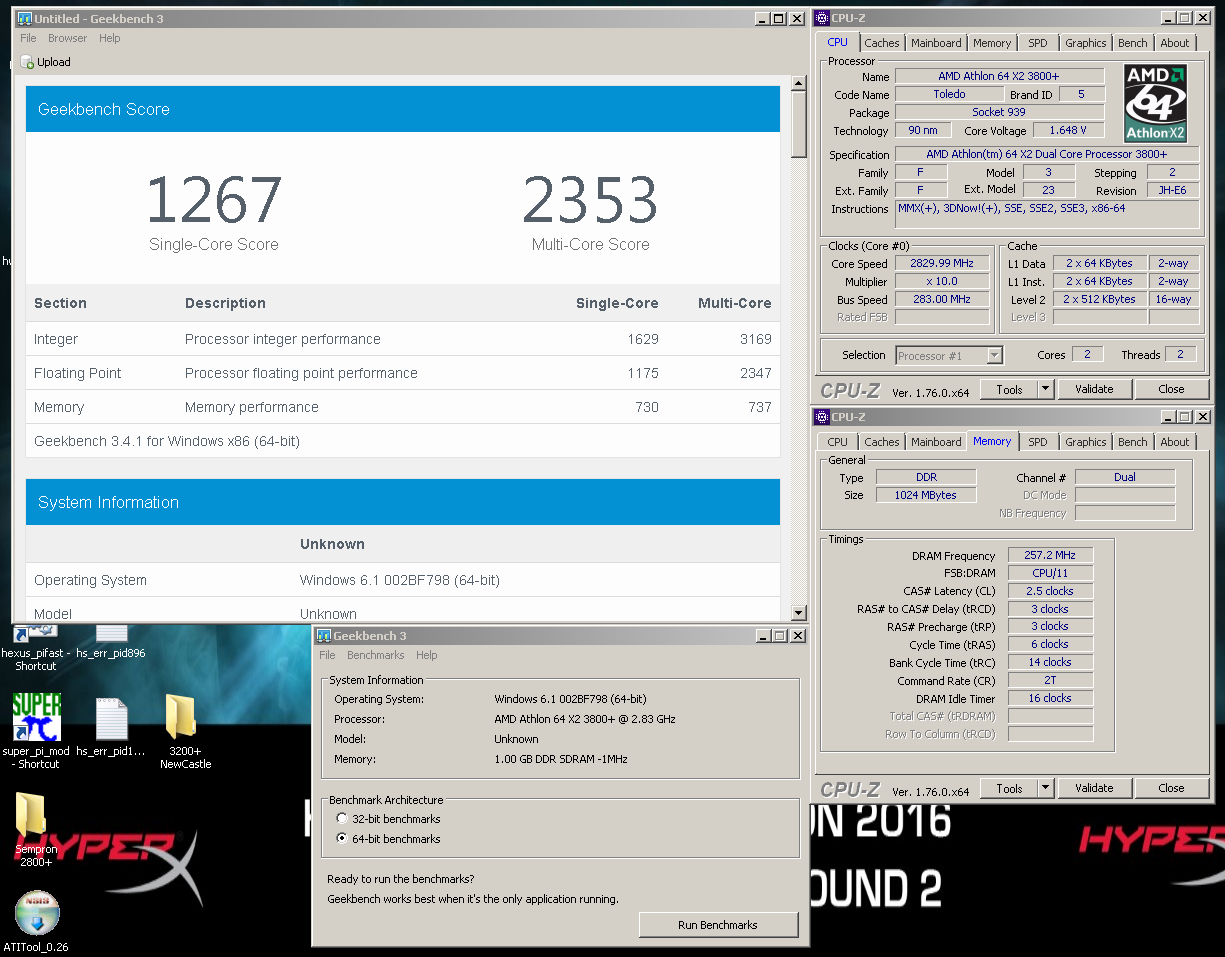Open File menu in Untitled Geekbench window

[29, 38]
